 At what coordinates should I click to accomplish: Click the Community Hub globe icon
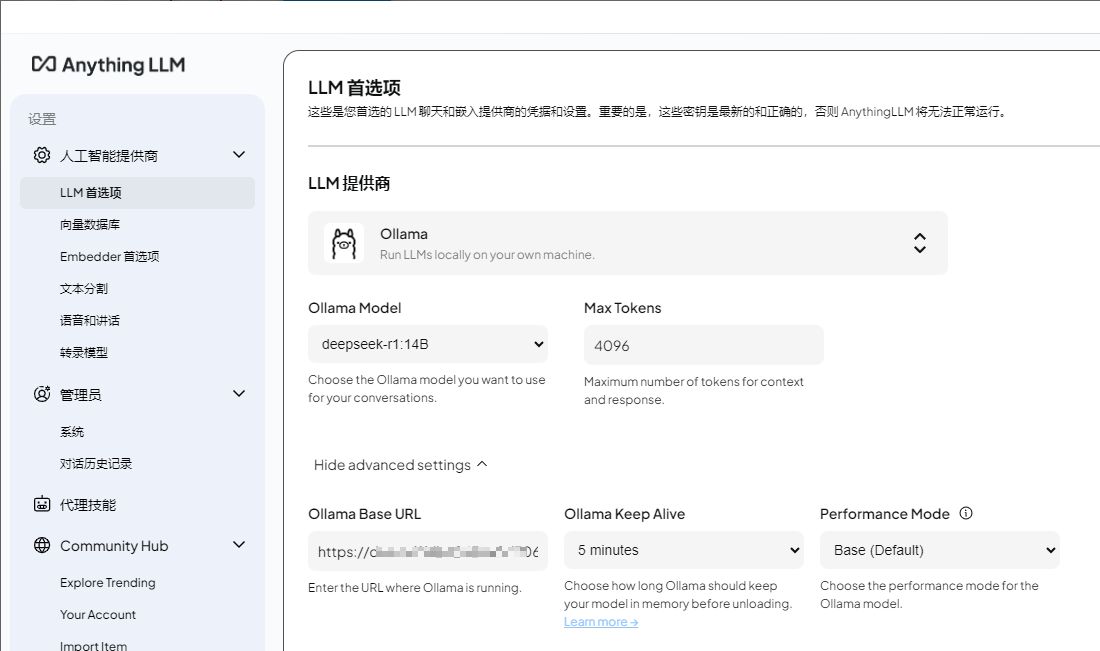click(x=42, y=545)
